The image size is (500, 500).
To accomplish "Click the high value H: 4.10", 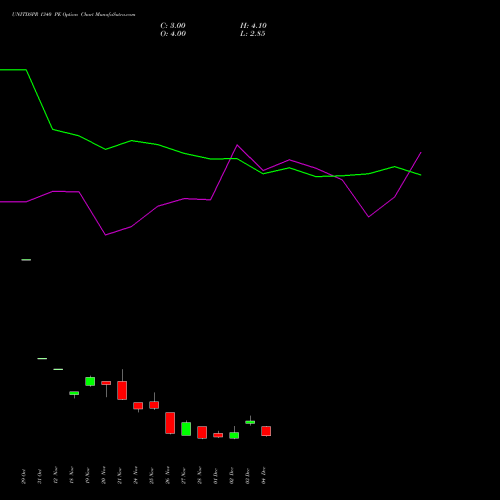I will tap(253, 26).
